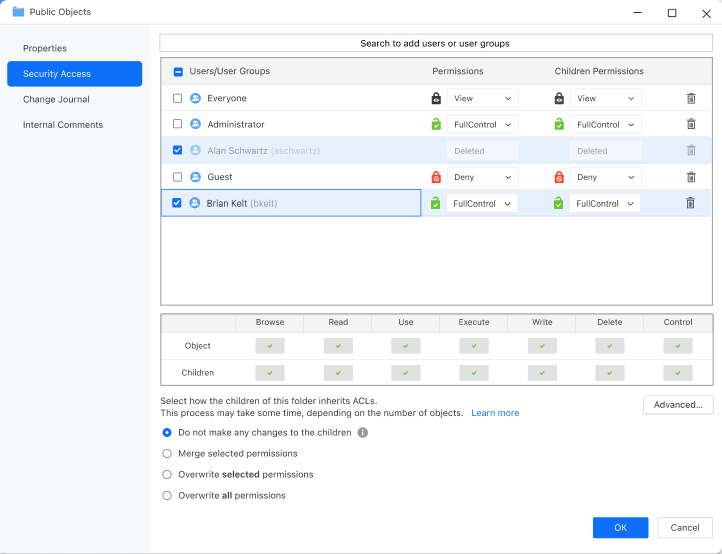
Task: Click the search users or groups field
Action: [x=435, y=44]
